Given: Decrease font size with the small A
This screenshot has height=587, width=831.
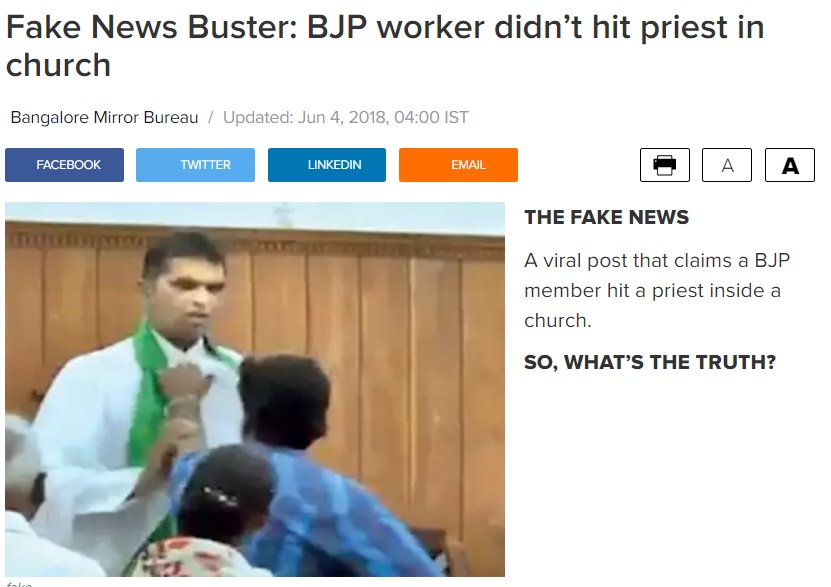Looking at the screenshot, I should [x=727, y=165].
